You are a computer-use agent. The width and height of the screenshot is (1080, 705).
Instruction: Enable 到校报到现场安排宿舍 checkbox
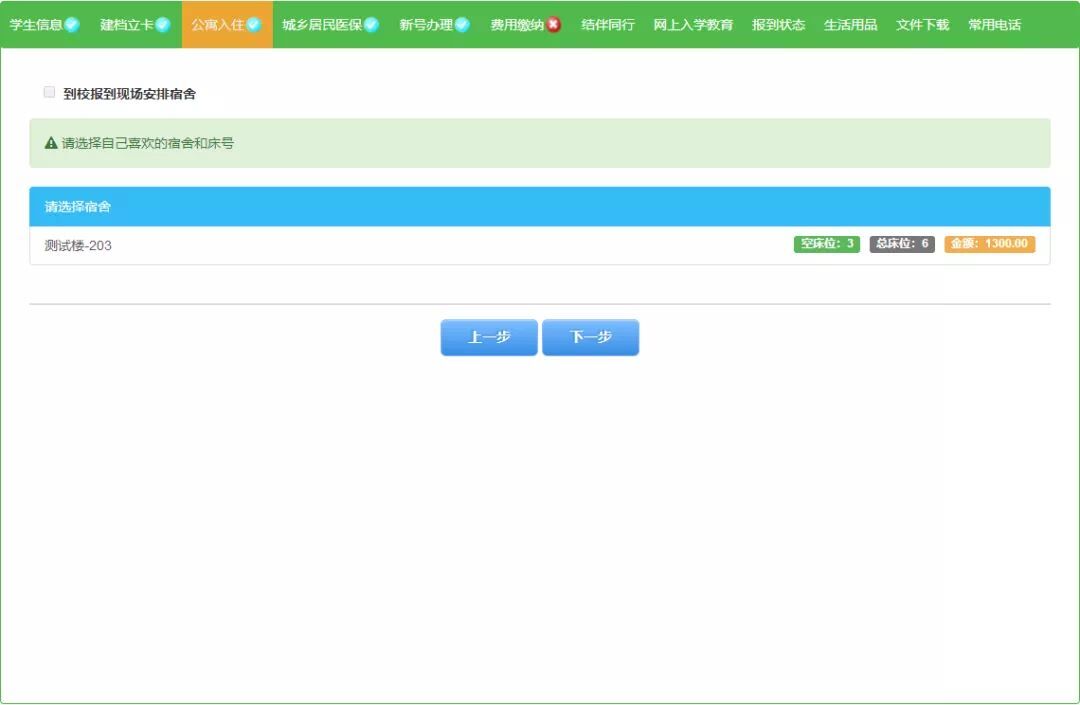tap(49, 91)
